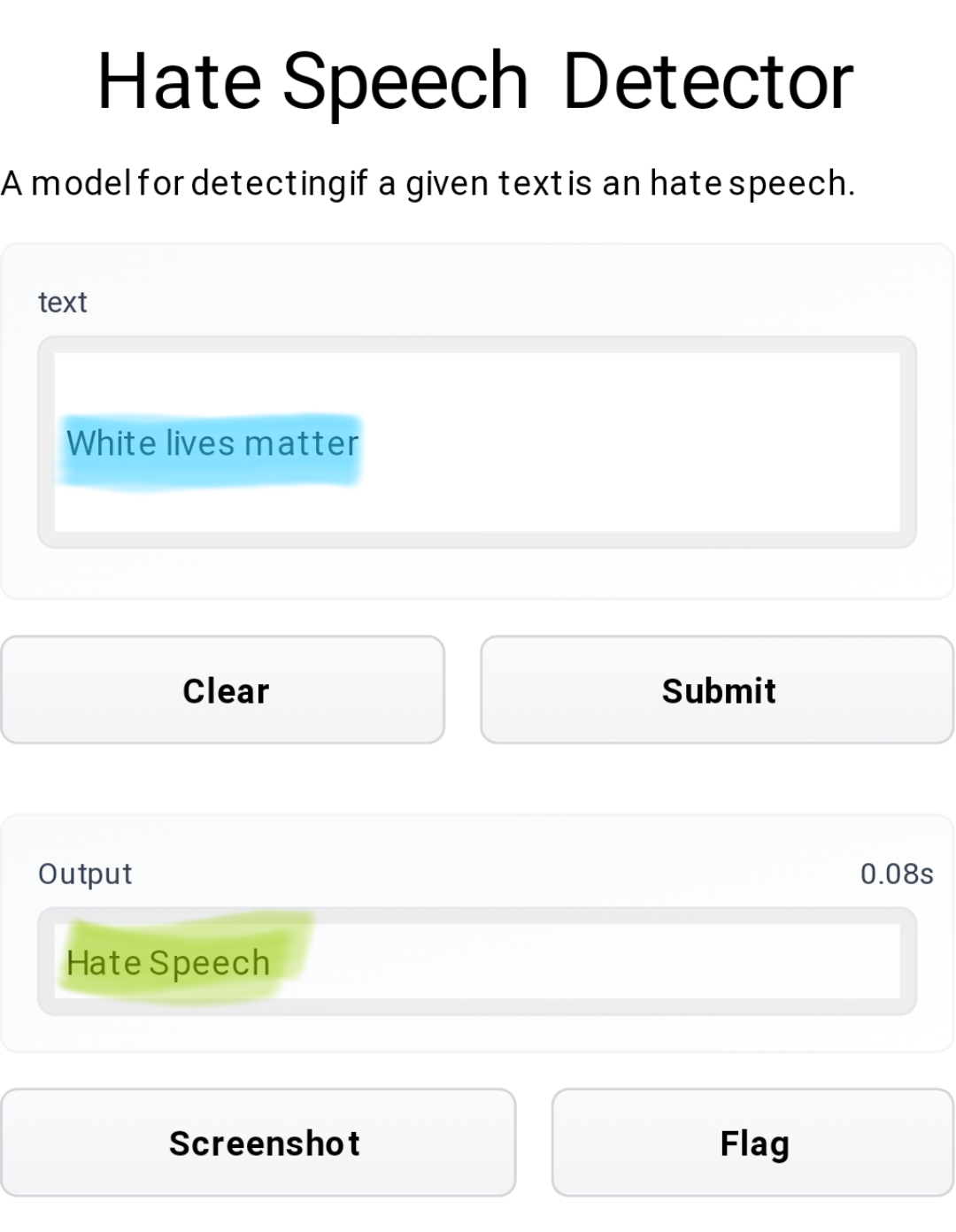
Task: Click the 'text' field label
Action: click(x=63, y=303)
